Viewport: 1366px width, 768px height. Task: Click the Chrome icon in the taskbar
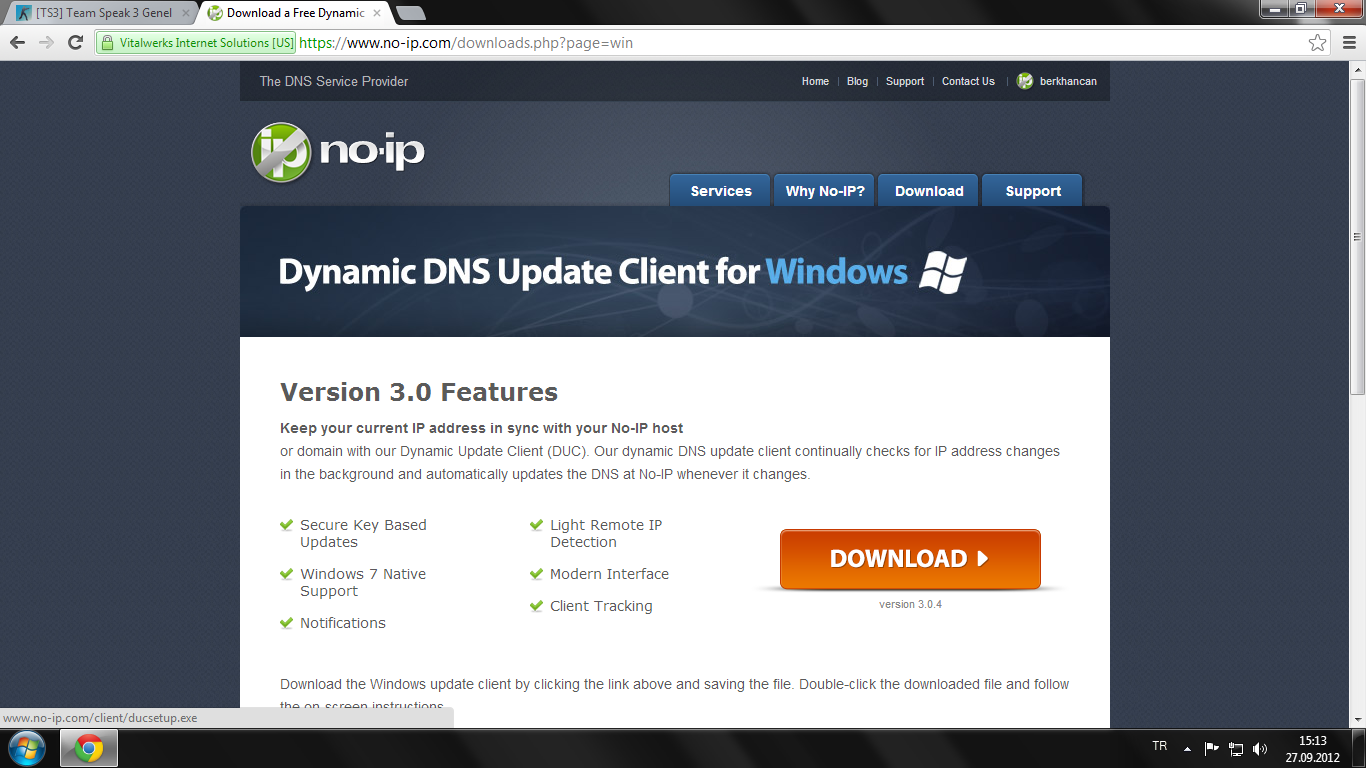tap(89, 748)
